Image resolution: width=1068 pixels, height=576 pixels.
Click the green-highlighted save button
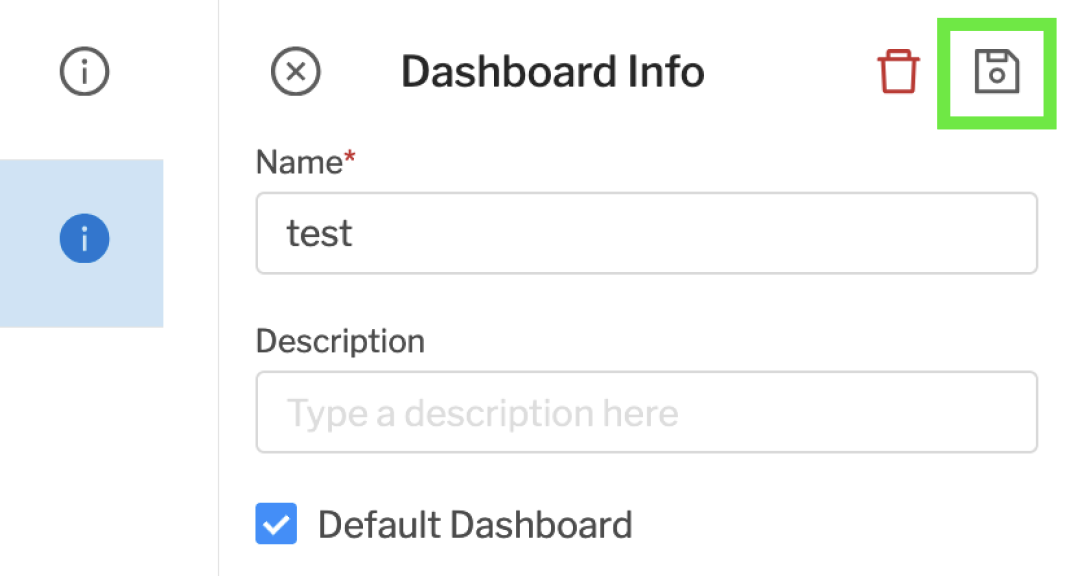996,73
